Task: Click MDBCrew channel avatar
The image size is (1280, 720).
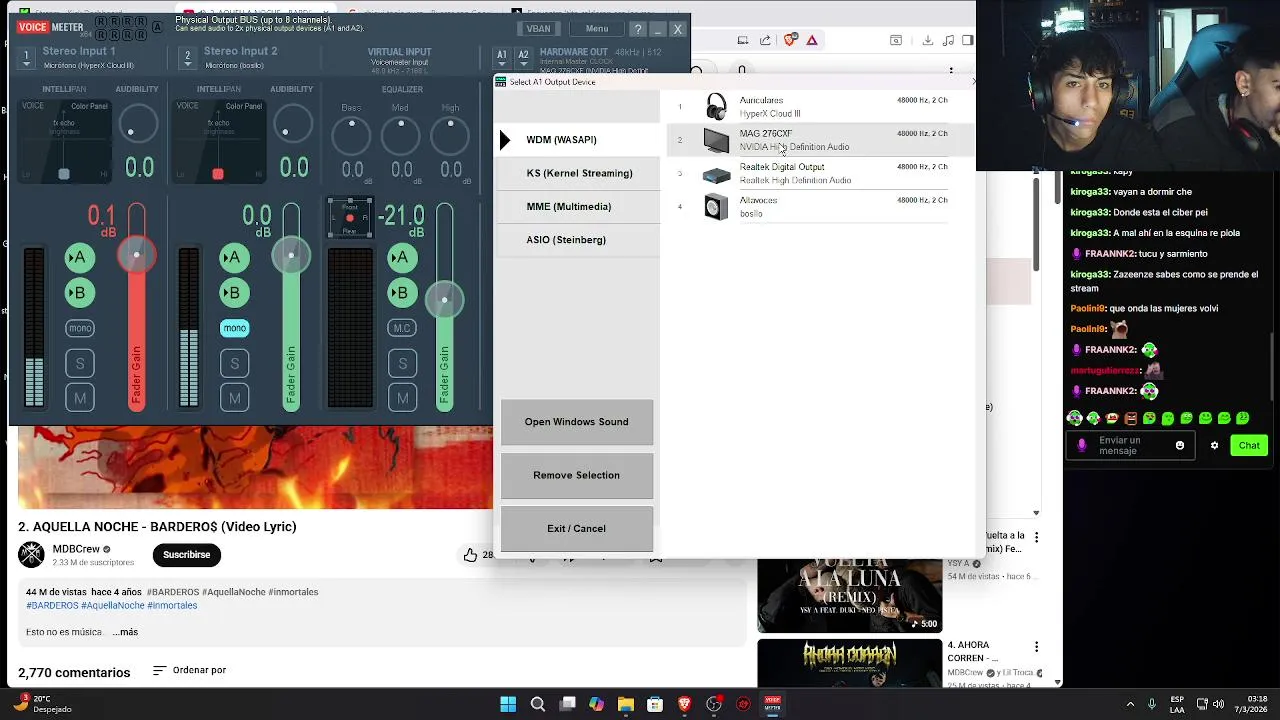Action: coord(32,554)
